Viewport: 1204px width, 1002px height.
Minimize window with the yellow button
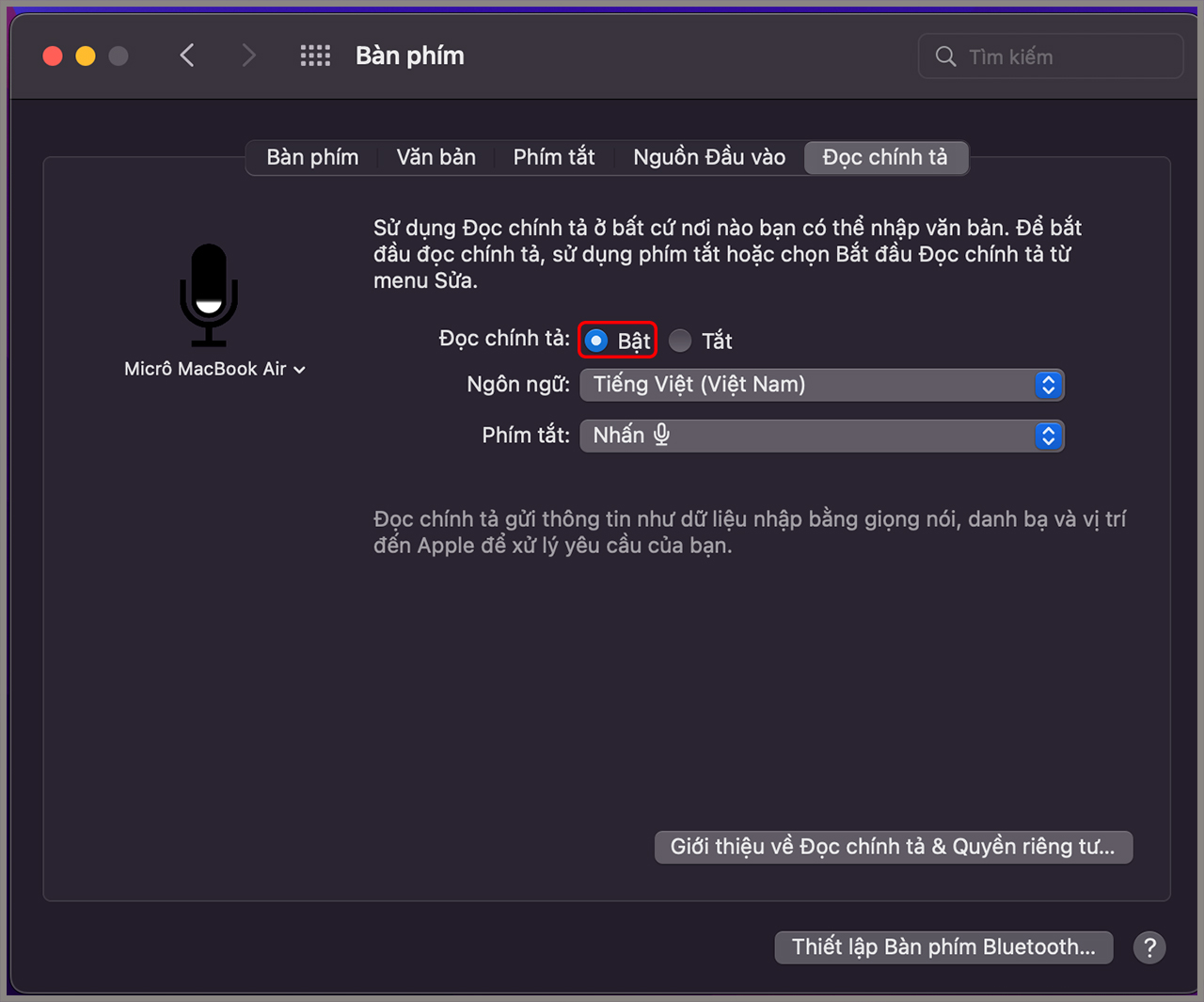click(86, 56)
